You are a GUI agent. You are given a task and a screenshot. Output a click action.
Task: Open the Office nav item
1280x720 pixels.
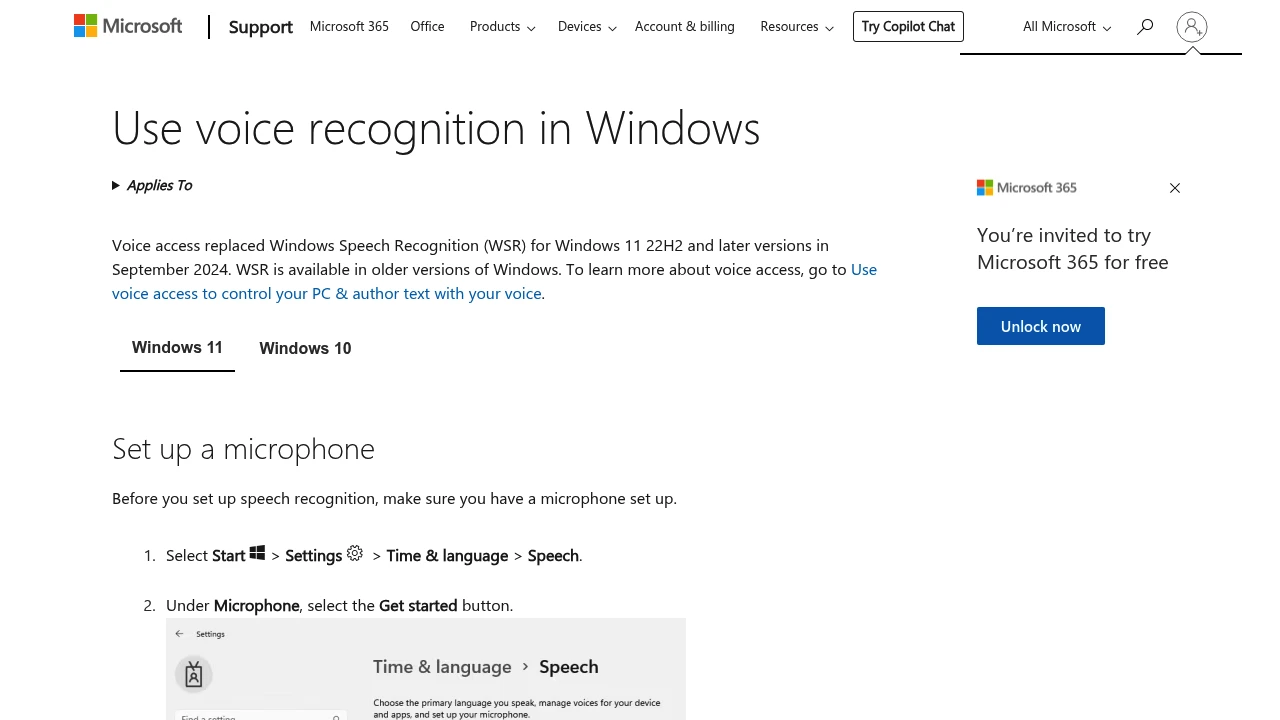(x=427, y=27)
